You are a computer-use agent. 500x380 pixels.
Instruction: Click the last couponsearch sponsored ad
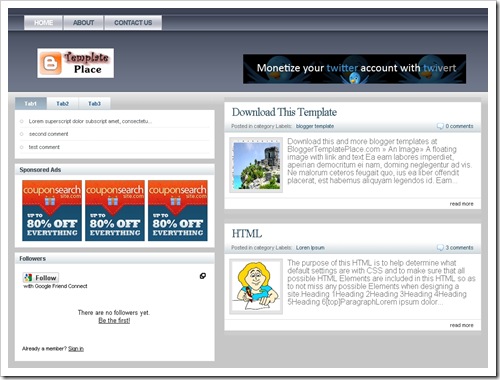tap(178, 210)
